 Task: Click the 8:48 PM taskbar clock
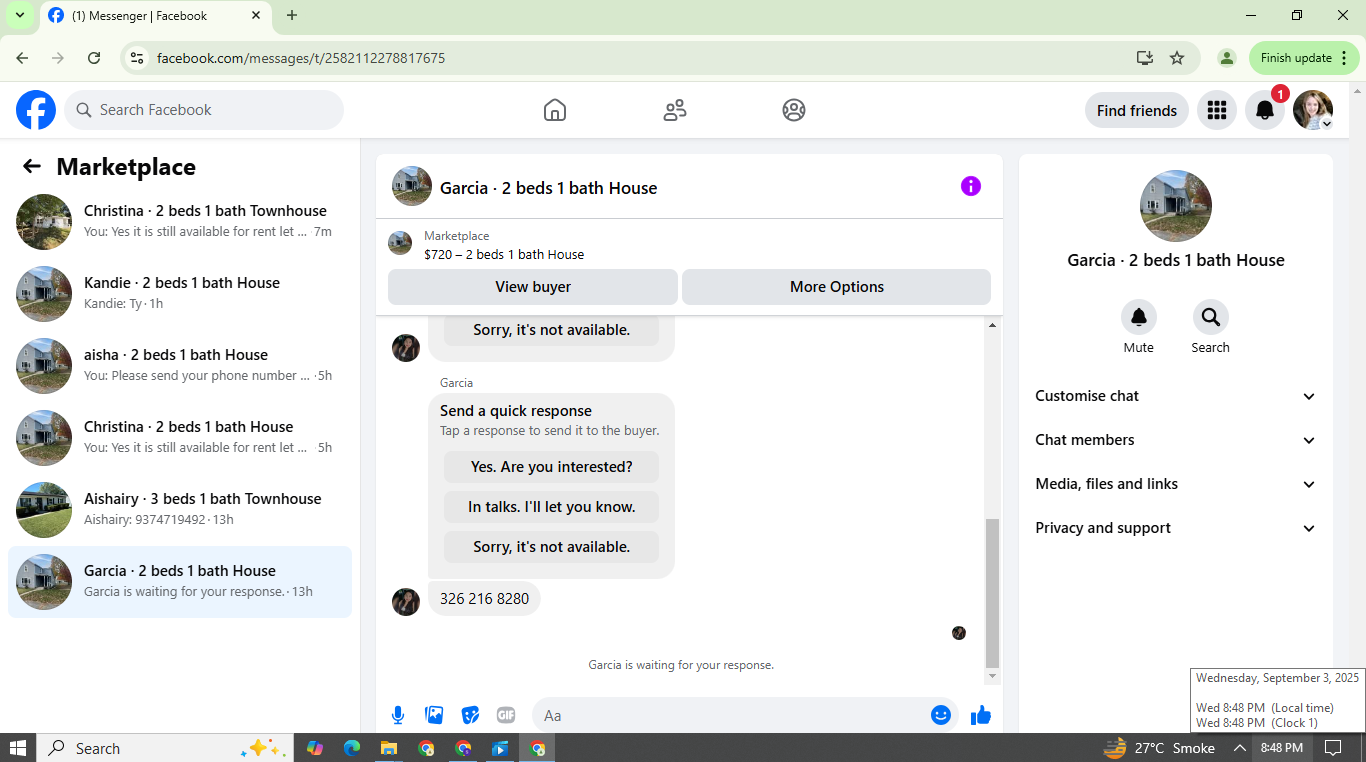click(1282, 748)
